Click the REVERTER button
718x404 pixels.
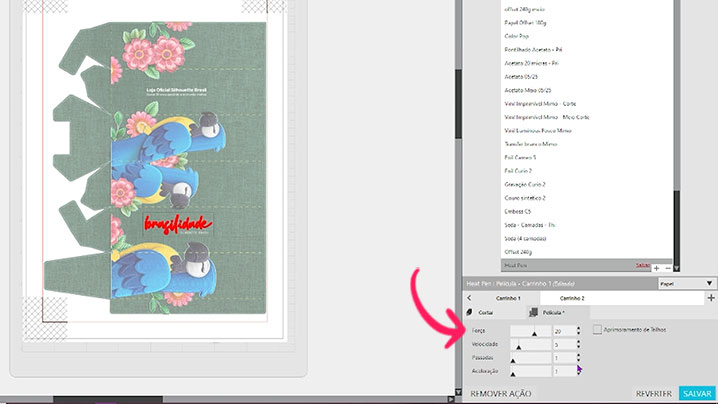click(x=653, y=394)
